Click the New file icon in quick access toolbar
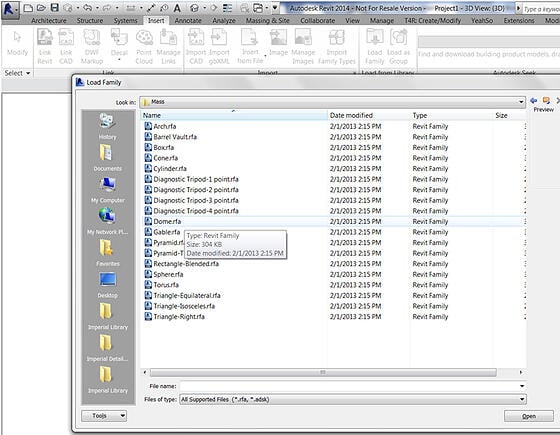This screenshot has height=435, width=560. click(28, 8)
